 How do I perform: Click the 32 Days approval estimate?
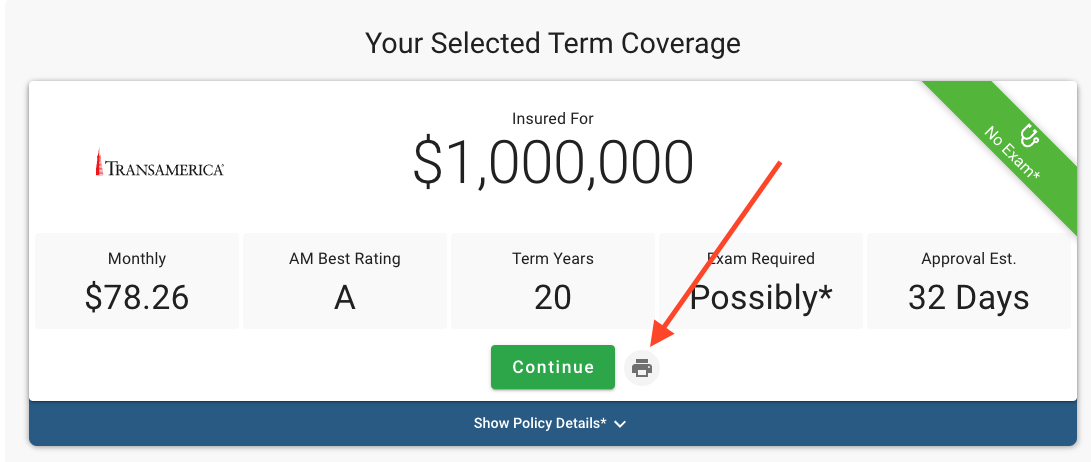coord(968,297)
